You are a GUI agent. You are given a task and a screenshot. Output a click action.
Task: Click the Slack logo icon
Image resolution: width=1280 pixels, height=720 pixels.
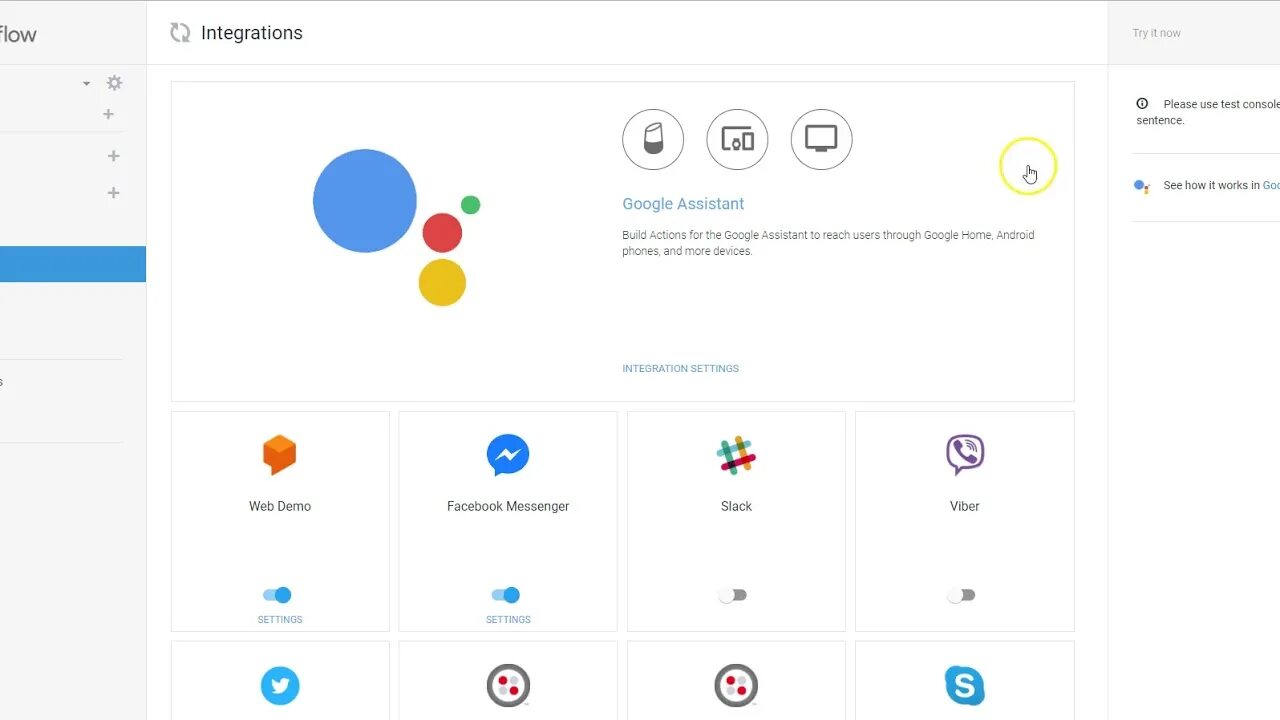[736, 455]
